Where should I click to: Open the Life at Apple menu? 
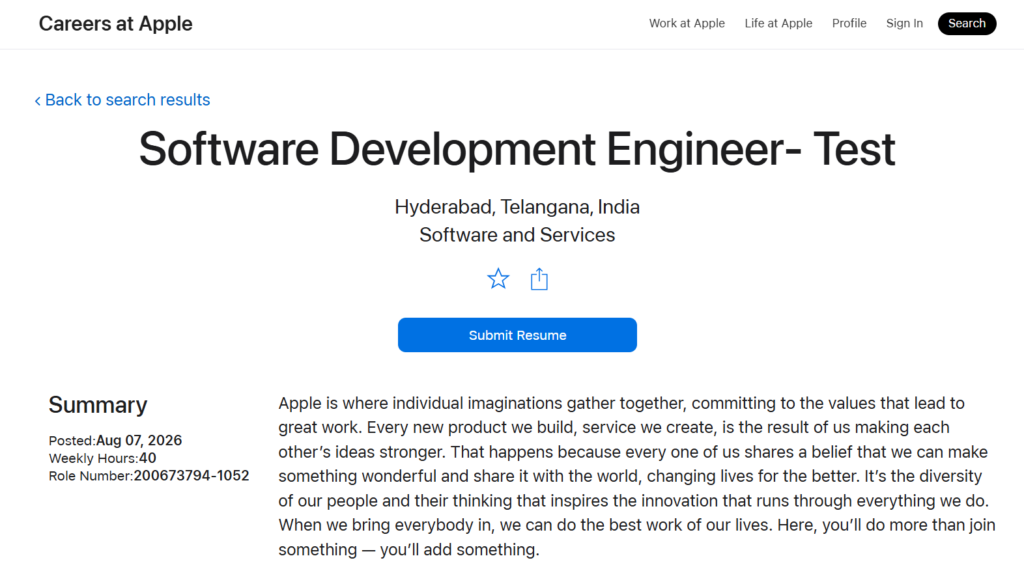778,24
